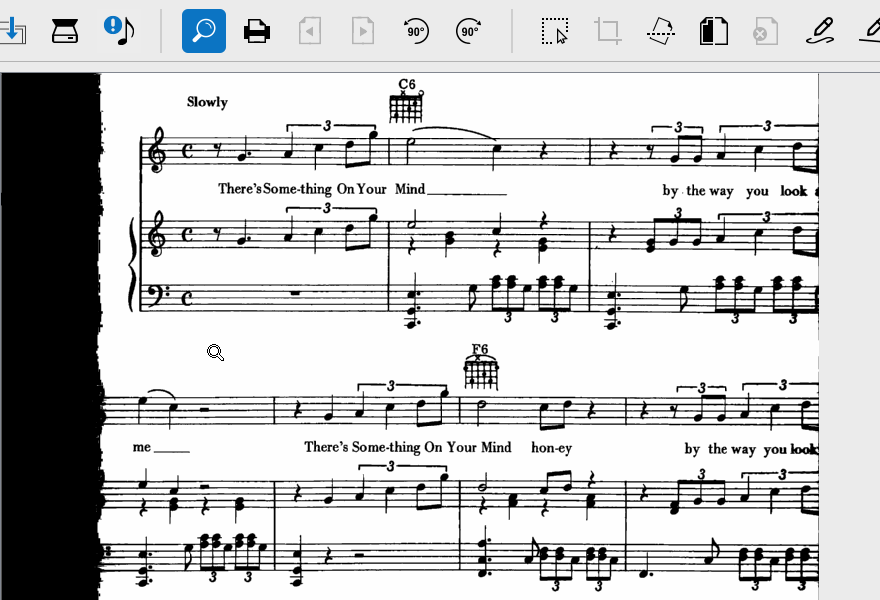The width and height of the screenshot is (880, 600).
Task: Select the pen drawing tool
Action: coord(820,31)
